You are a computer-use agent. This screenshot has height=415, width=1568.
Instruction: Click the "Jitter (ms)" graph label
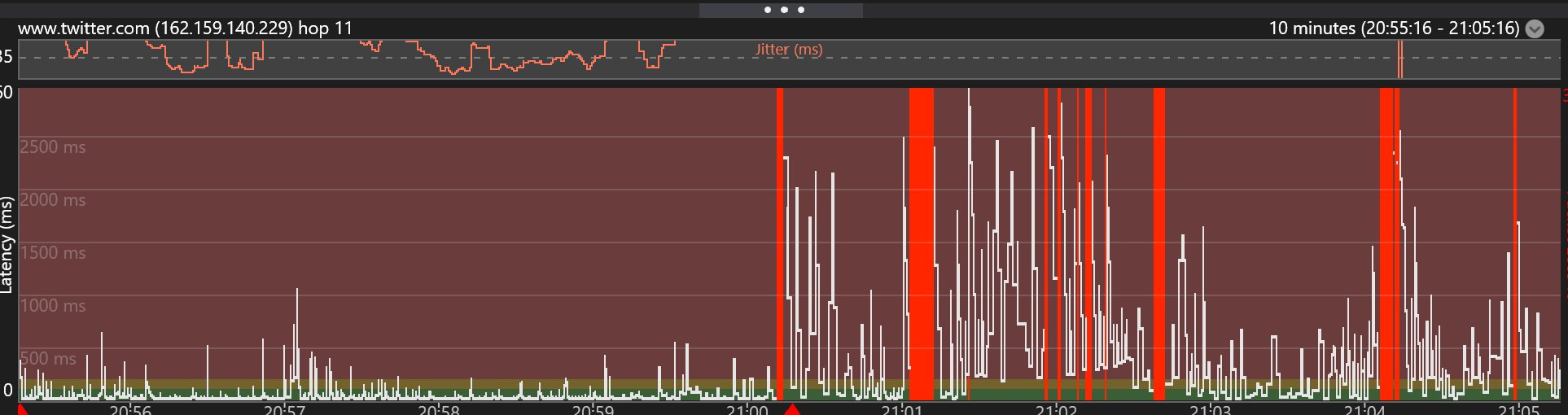[789, 50]
